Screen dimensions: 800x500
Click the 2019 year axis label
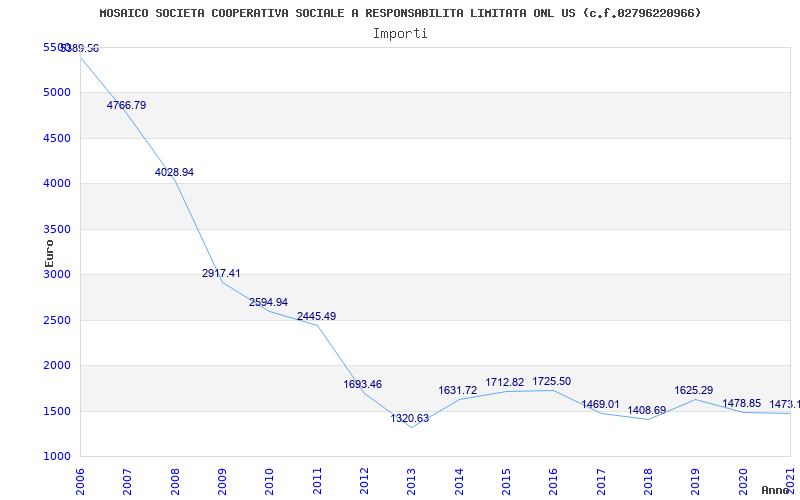[695, 482]
